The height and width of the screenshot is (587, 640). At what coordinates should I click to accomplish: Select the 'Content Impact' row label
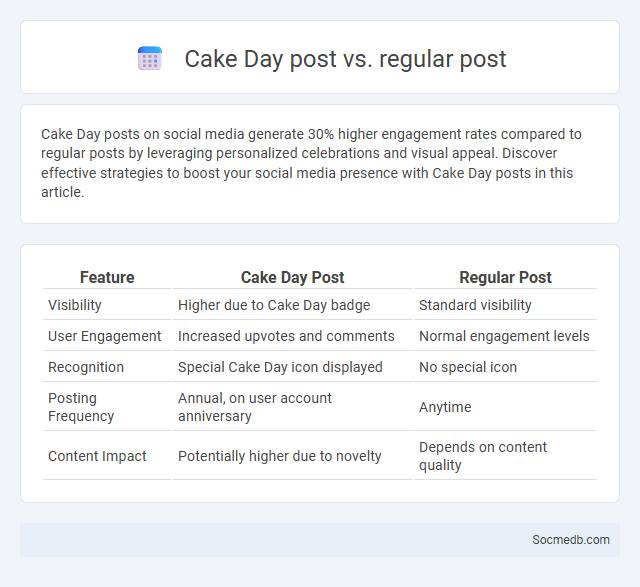pos(97,456)
